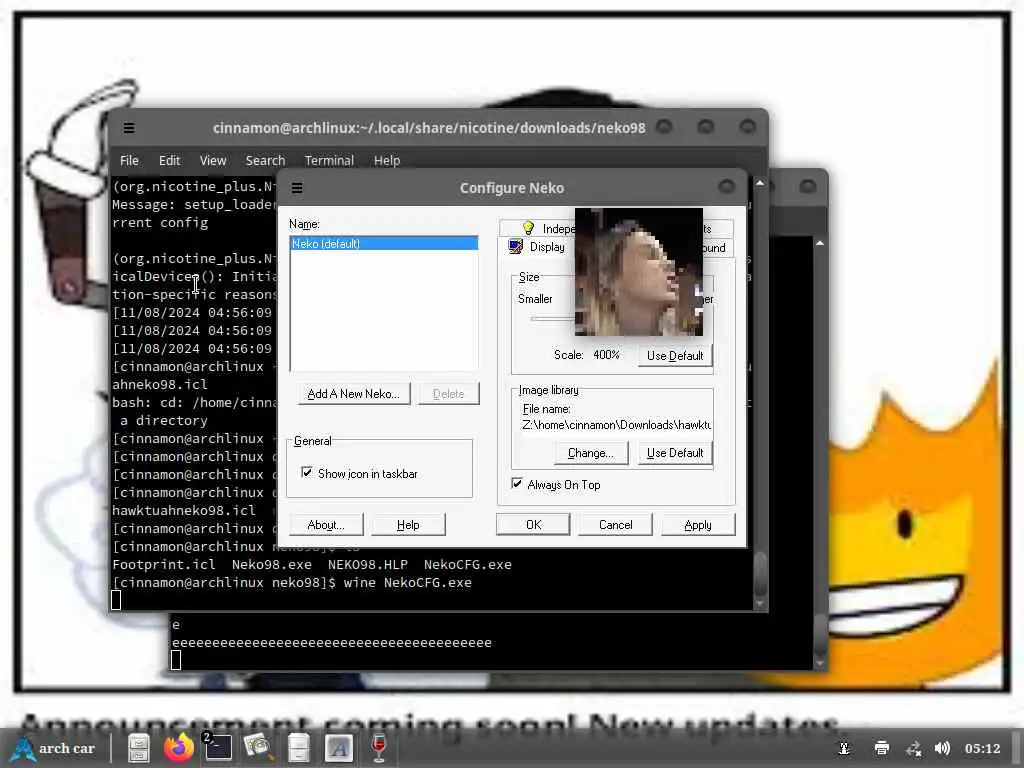Image resolution: width=1024 pixels, height=768 pixels.
Task: Open the image viewer taskbar icon
Action: click(257, 748)
